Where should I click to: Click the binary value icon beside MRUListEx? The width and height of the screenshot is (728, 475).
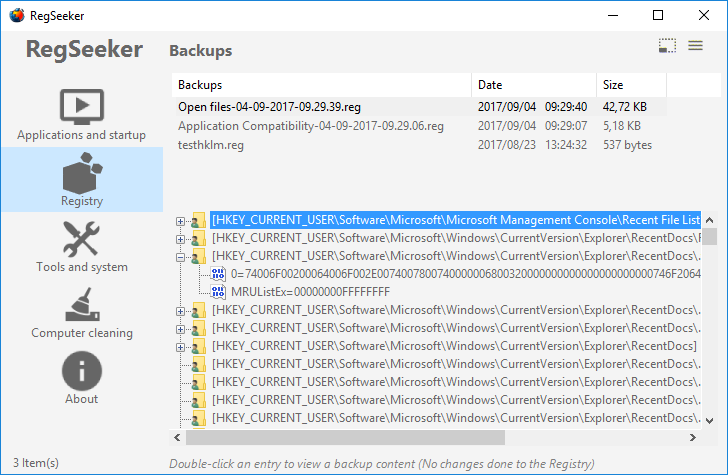(218, 292)
